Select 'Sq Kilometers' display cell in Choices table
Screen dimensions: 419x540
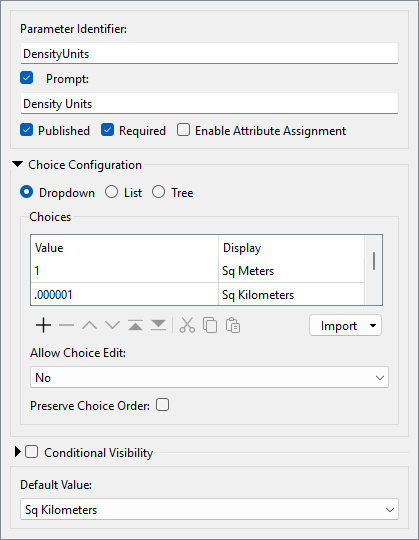pos(292,295)
